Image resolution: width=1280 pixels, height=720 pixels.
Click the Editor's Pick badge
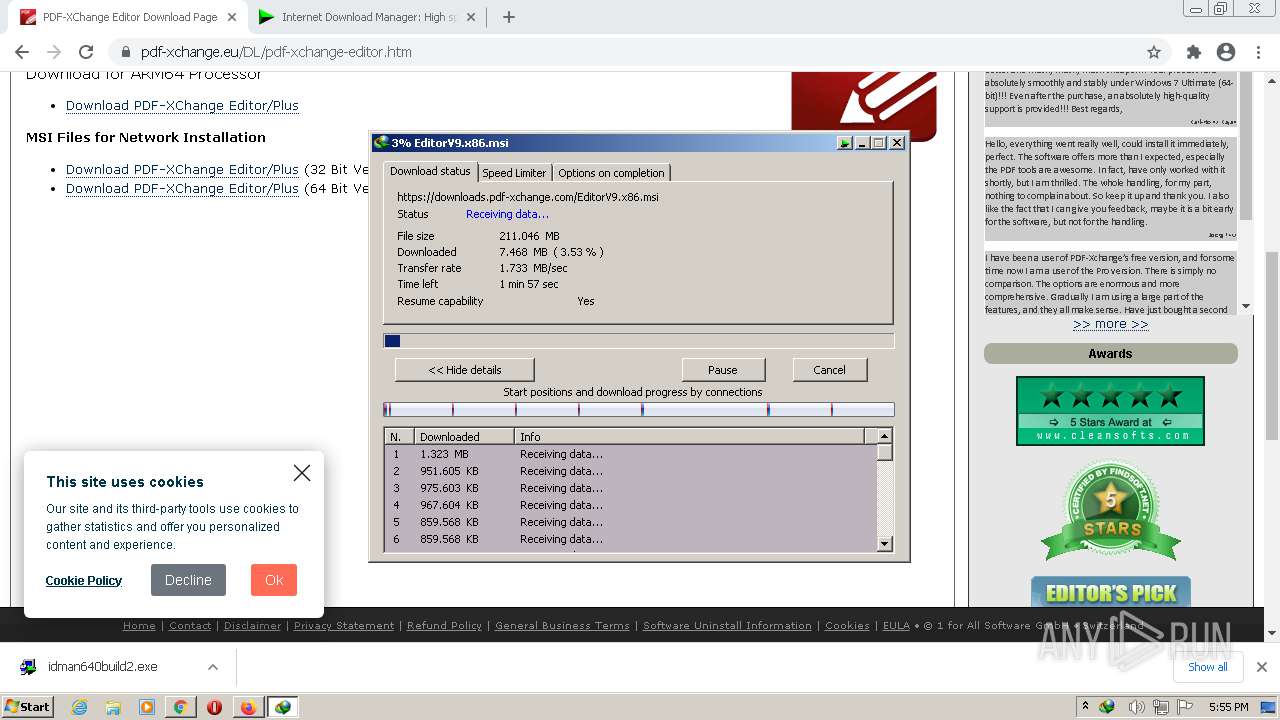pos(1110,592)
